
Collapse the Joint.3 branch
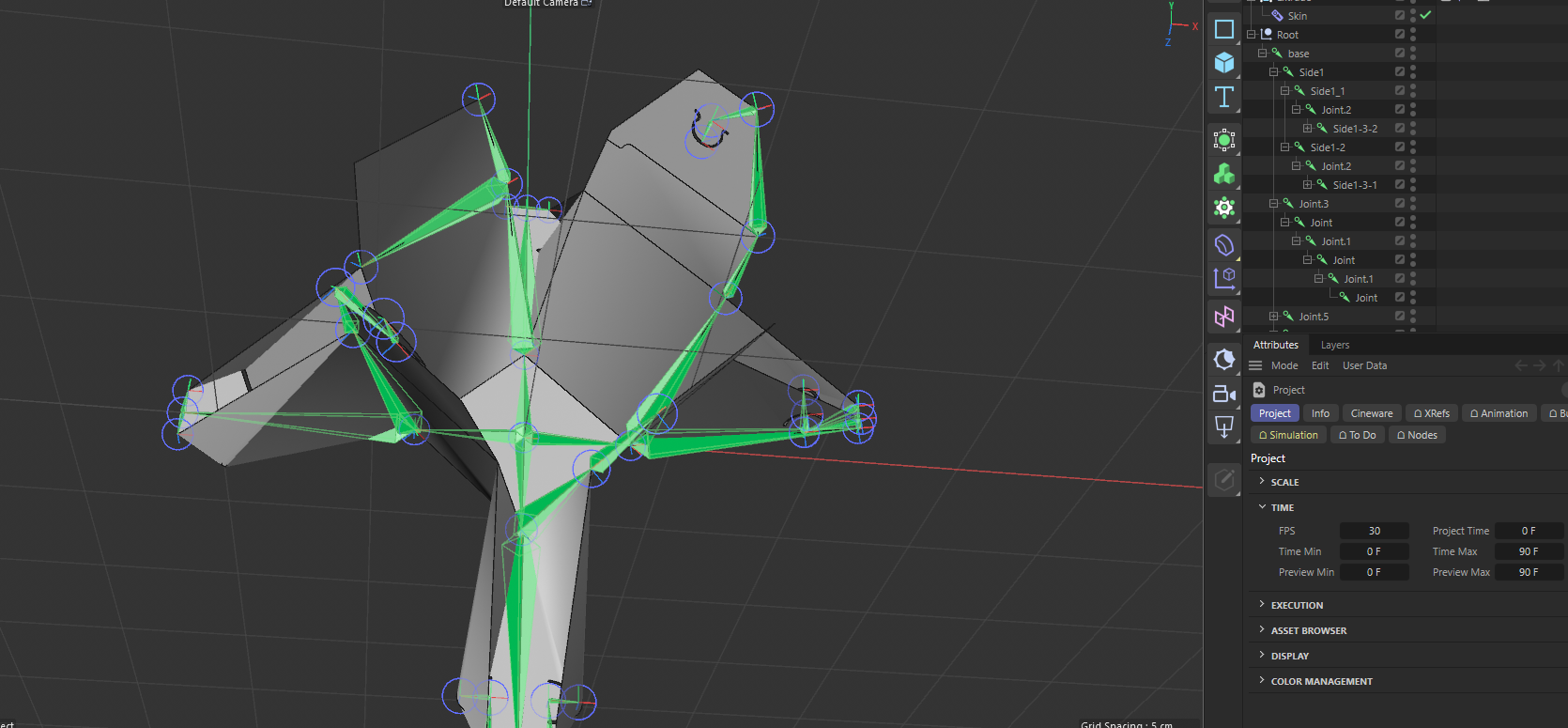pos(1273,204)
